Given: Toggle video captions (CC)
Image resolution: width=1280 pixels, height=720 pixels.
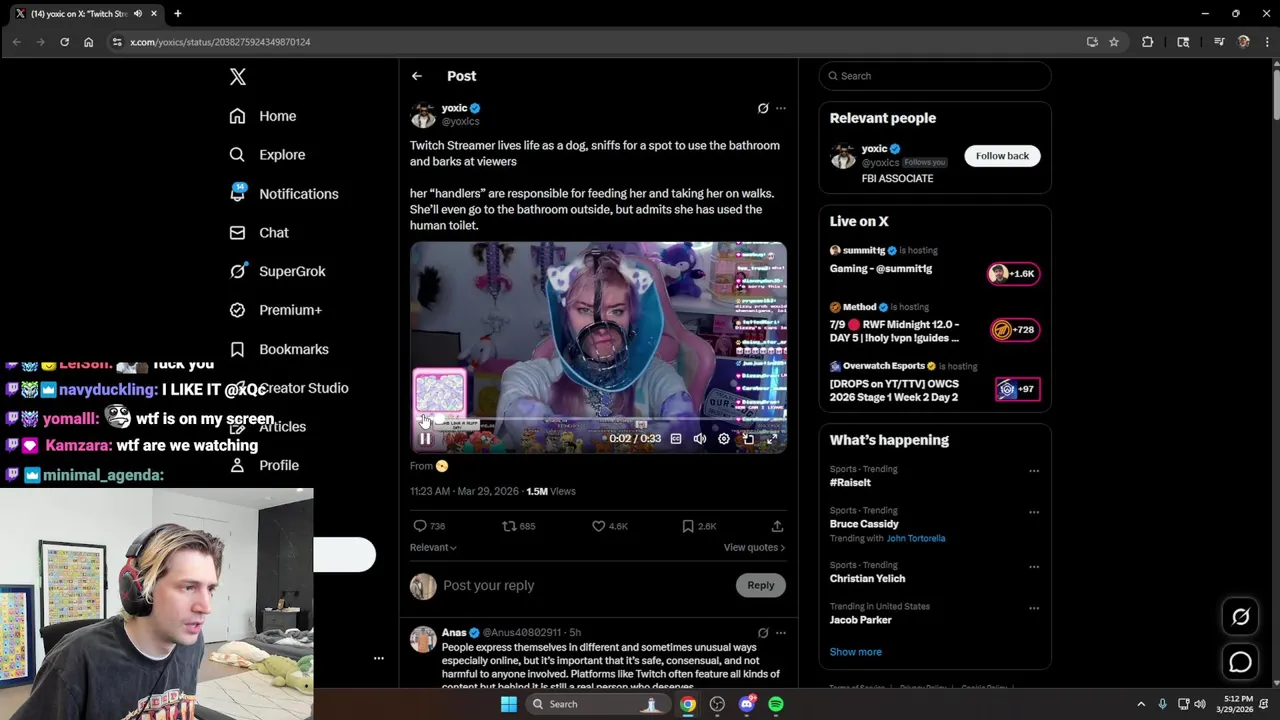Looking at the screenshot, I should 676,439.
